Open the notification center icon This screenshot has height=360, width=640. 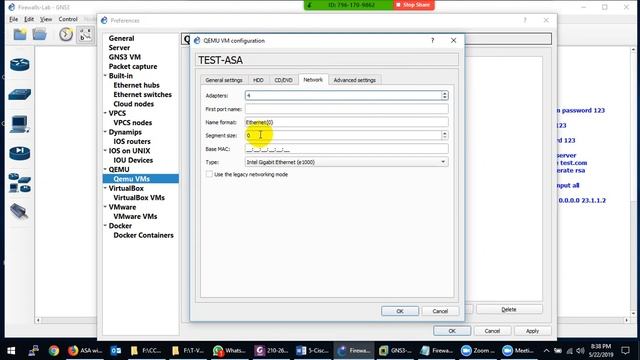625,351
